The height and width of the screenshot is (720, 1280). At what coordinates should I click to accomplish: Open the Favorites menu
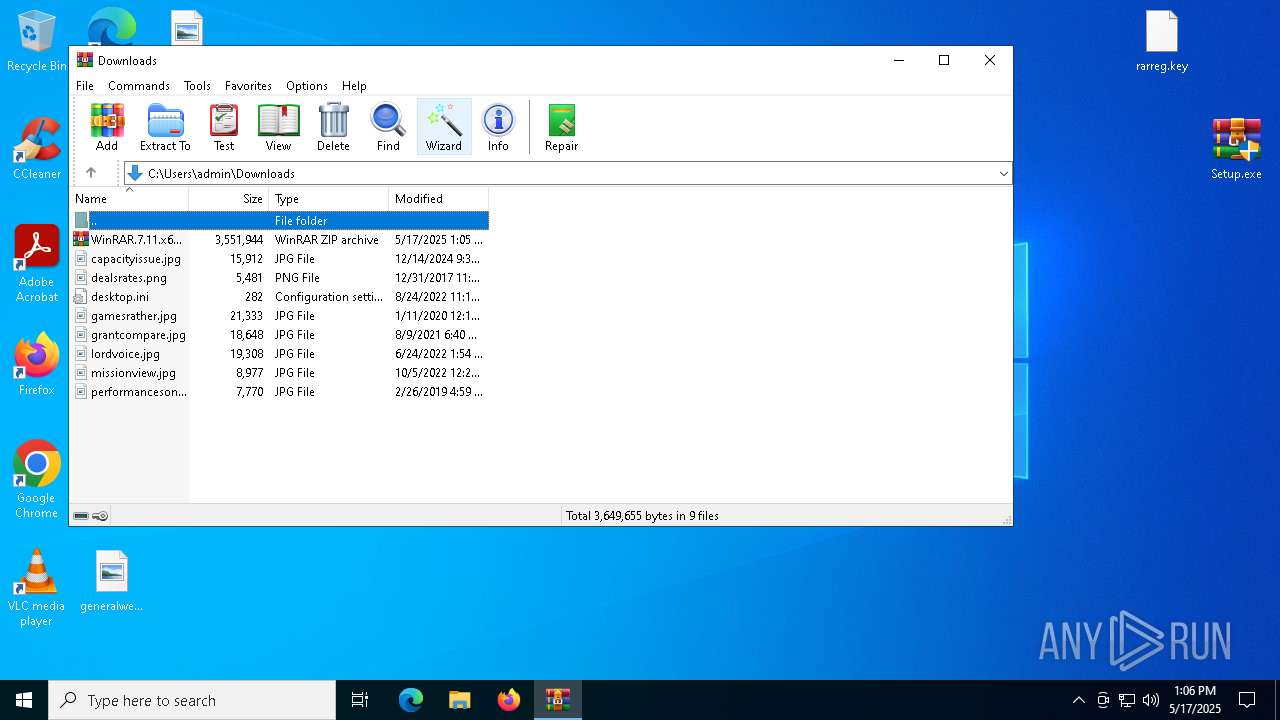tap(248, 86)
